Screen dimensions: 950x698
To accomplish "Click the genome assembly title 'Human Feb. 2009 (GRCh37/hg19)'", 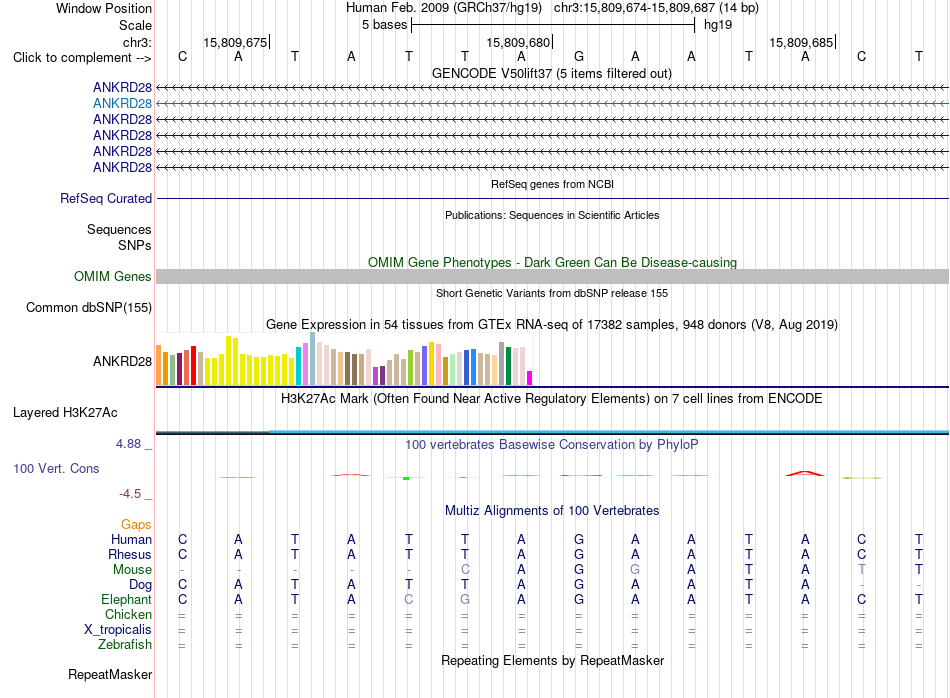I will click(443, 8).
